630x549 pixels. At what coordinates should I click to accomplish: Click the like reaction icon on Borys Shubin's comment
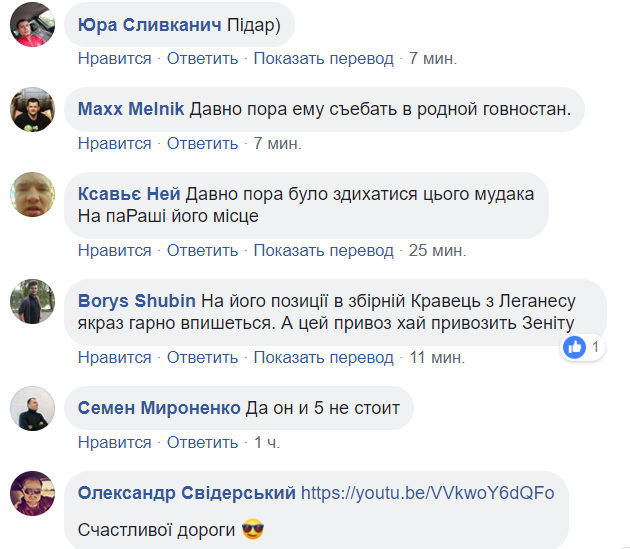click(x=574, y=347)
